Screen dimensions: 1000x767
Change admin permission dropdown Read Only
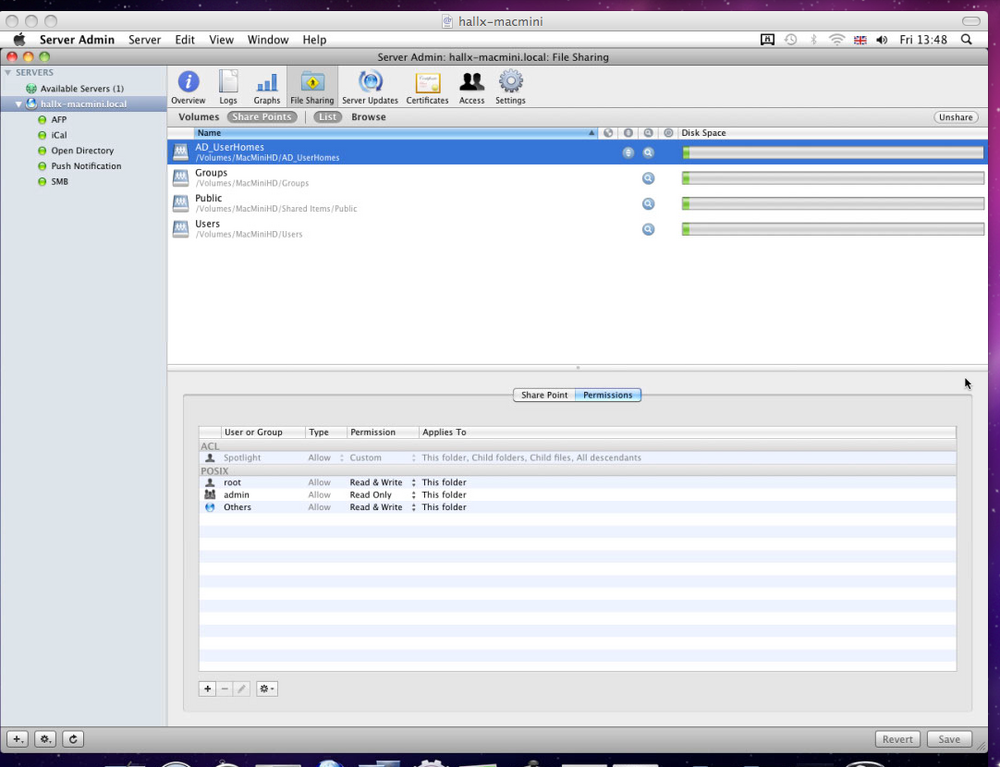tap(382, 495)
